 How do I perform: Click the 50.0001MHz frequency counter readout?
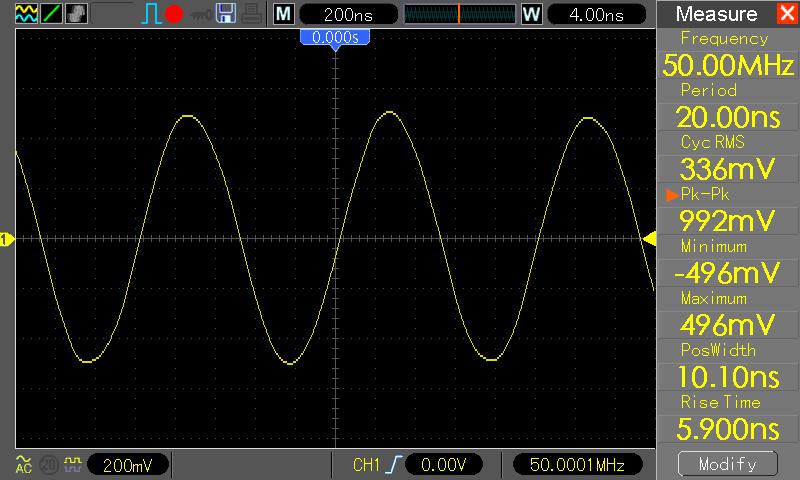(577, 464)
